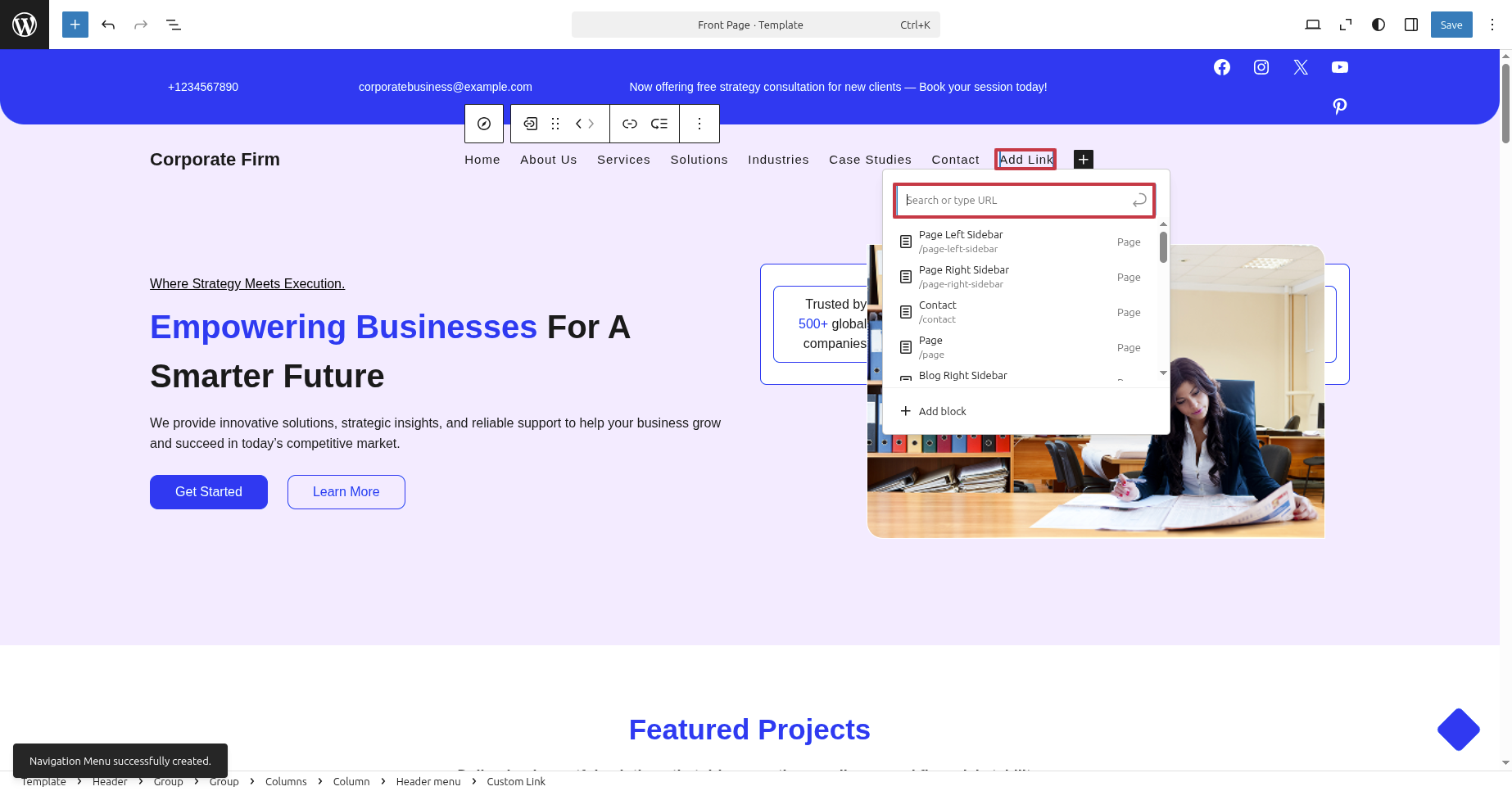Select the About Us menu item
The width and height of the screenshot is (1512, 791).
coord(549,160)
